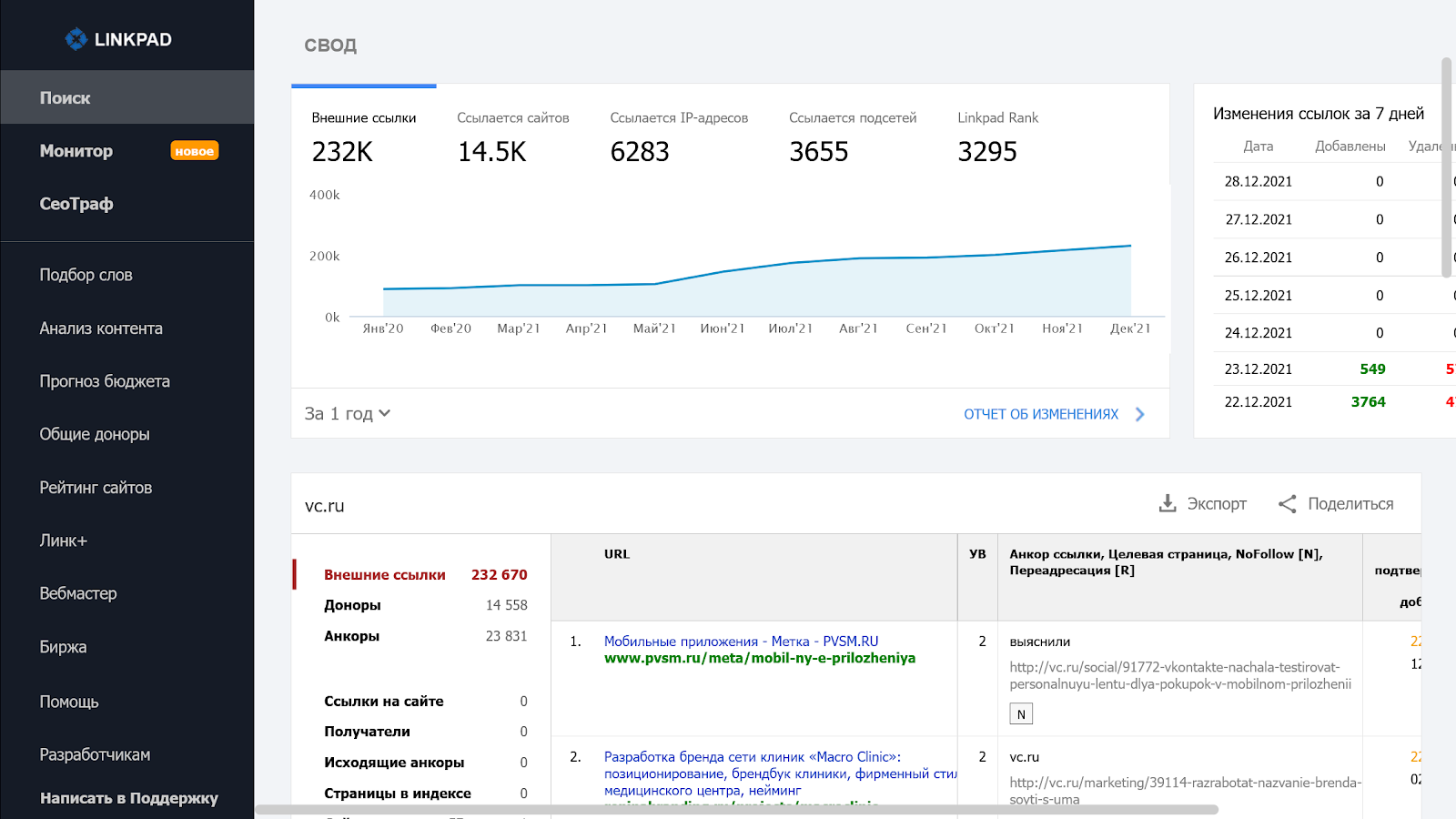Click the Дата column header
1456x819 pixels.
pos(1259,147)
